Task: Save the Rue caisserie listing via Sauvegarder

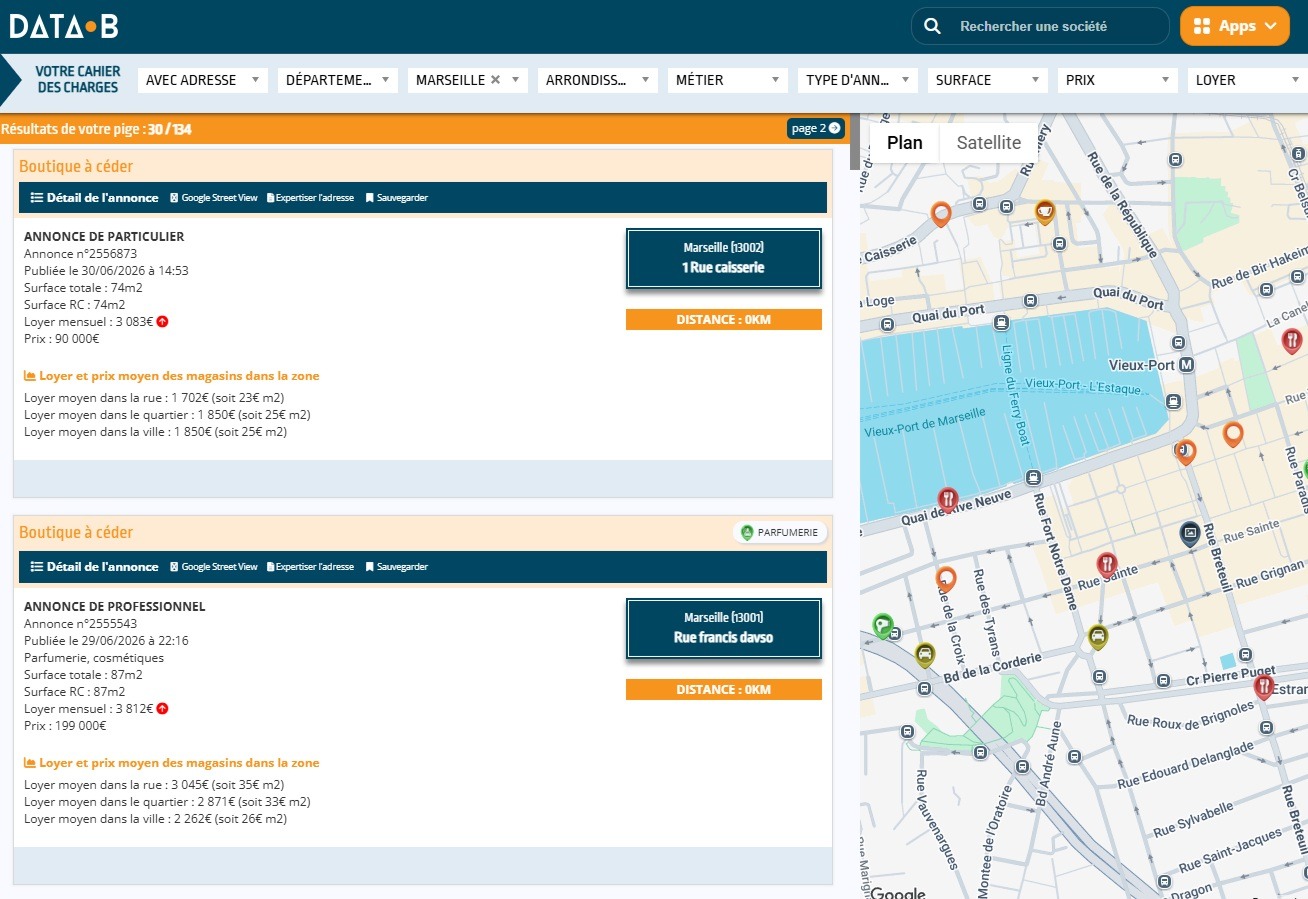Action: click(396, 198)
